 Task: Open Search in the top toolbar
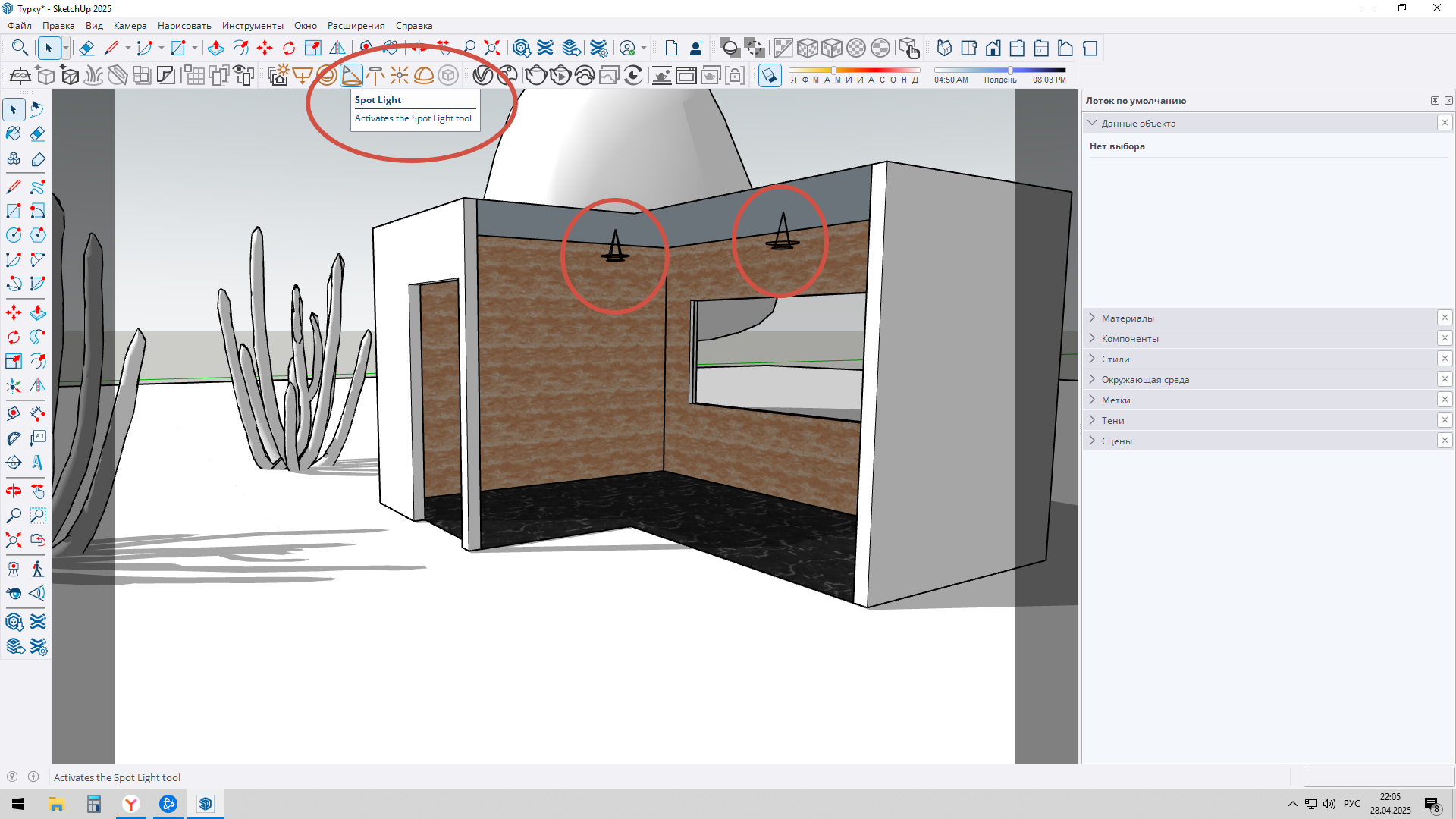[20, 49]
